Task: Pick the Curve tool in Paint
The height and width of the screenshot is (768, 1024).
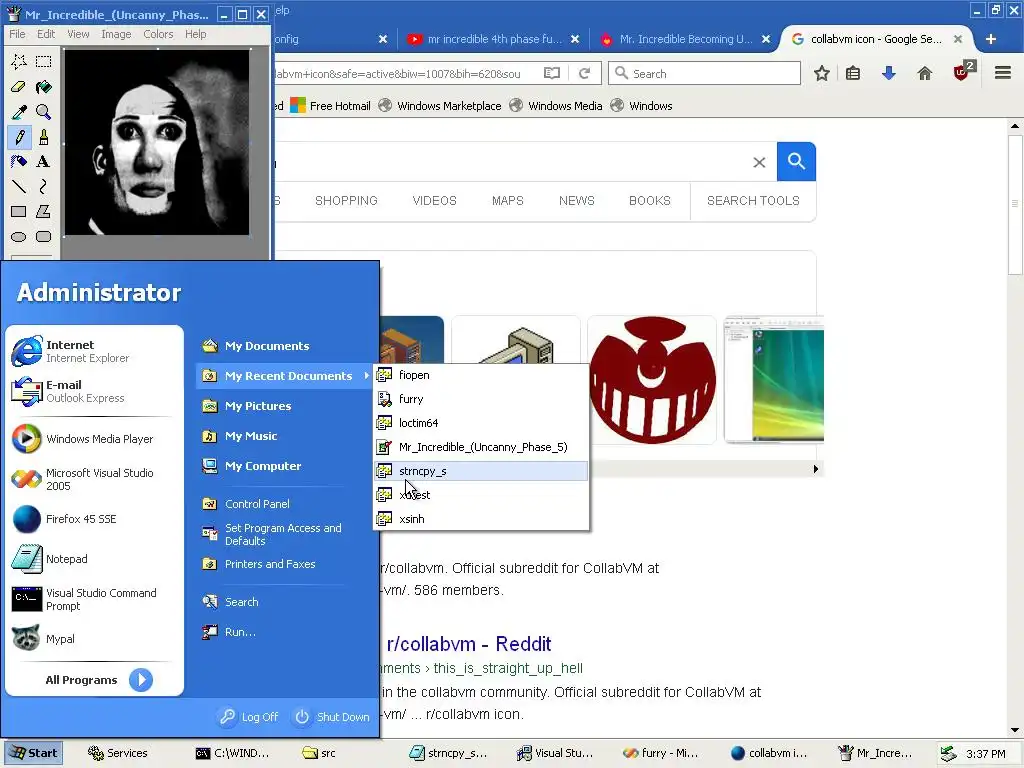Action: point(44,187)
